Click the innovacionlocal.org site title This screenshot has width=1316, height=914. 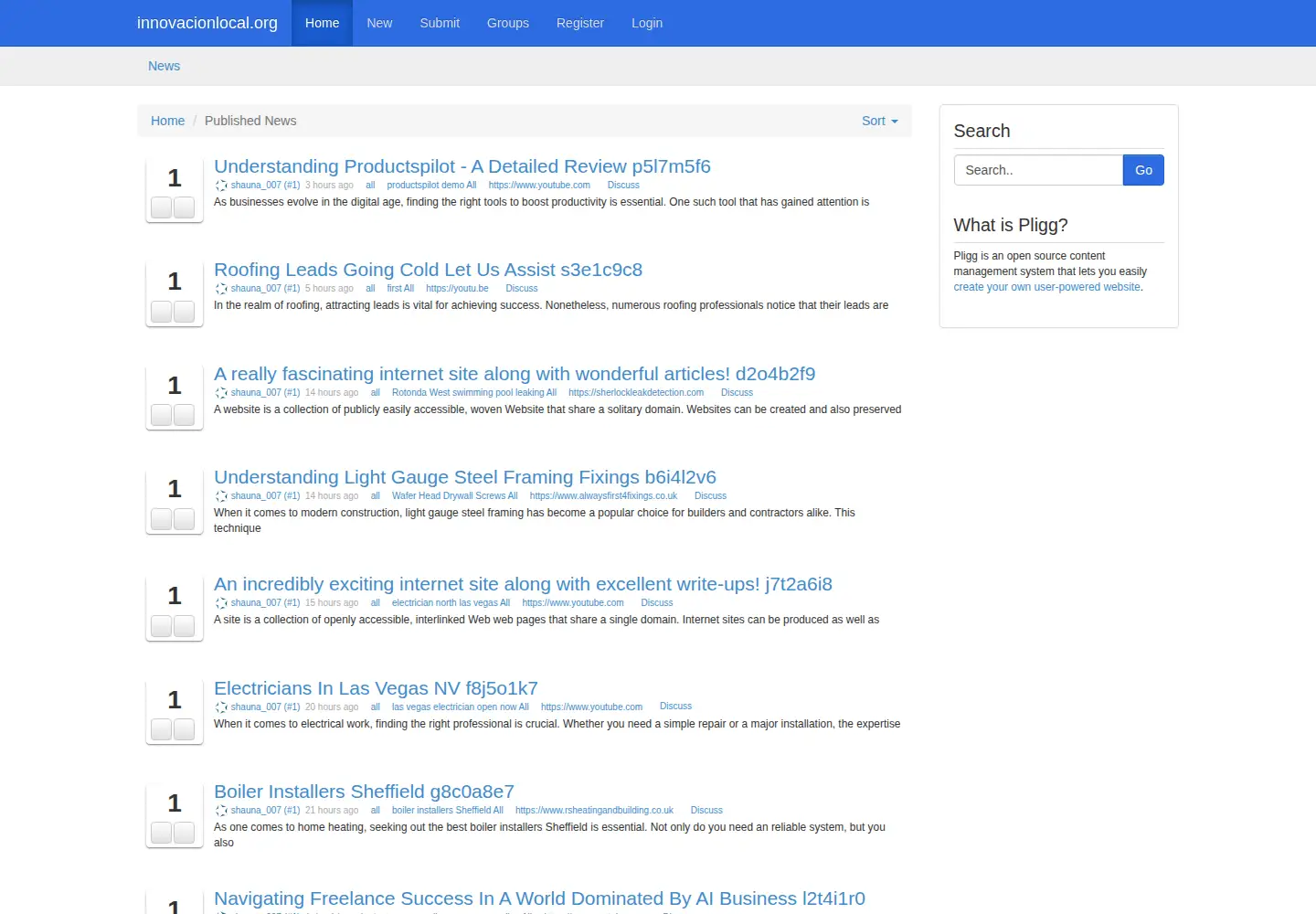pos(207,23)
